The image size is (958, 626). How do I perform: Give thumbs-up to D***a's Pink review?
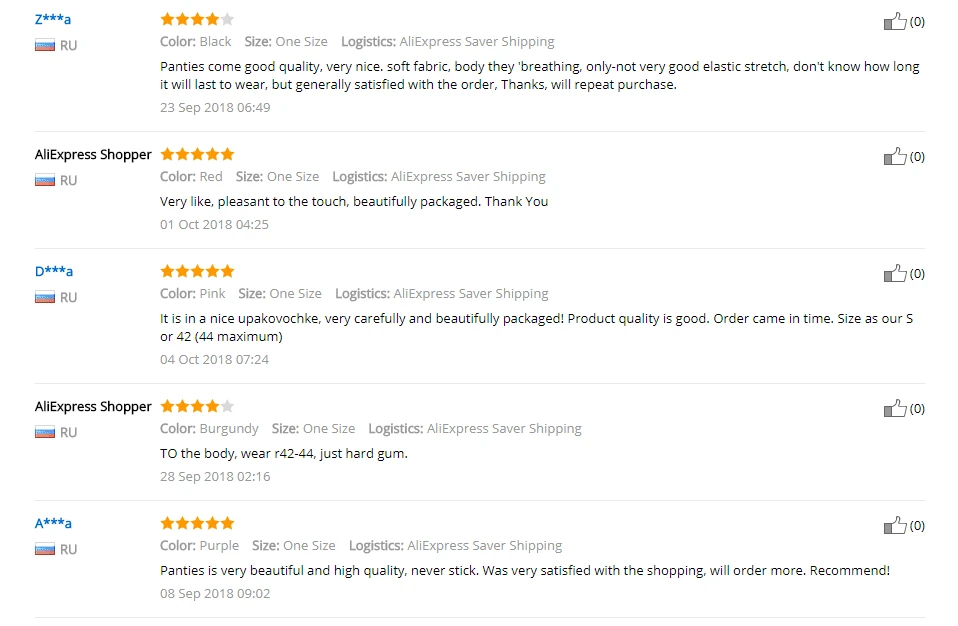[895, 274]
